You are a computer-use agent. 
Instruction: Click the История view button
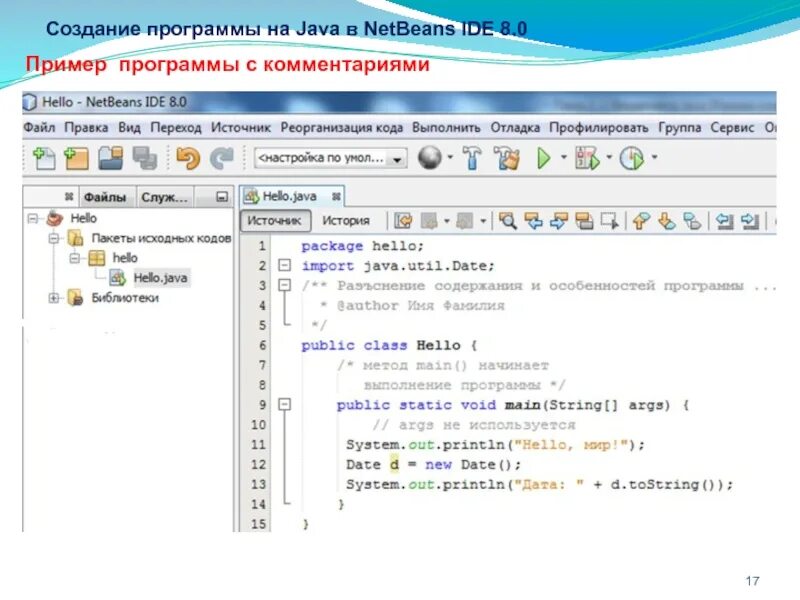(x=345, y=220)
